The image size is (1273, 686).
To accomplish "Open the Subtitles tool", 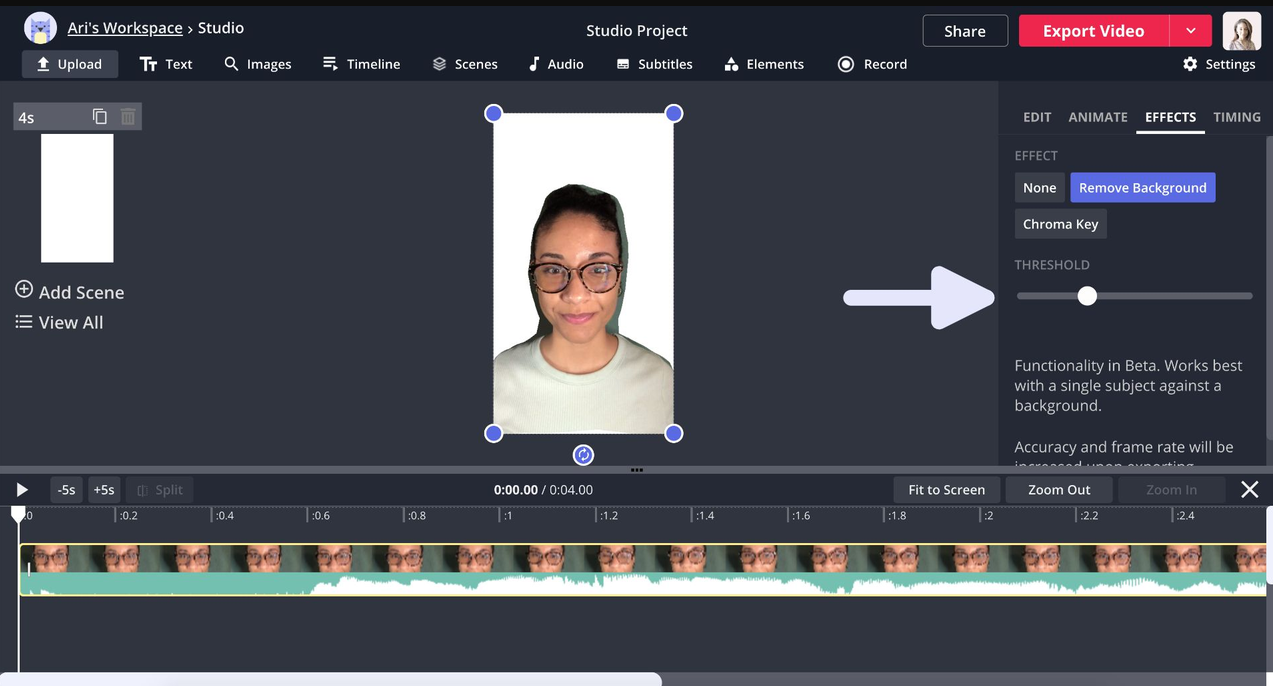I will pyautogui.click(x=654, y=64).
